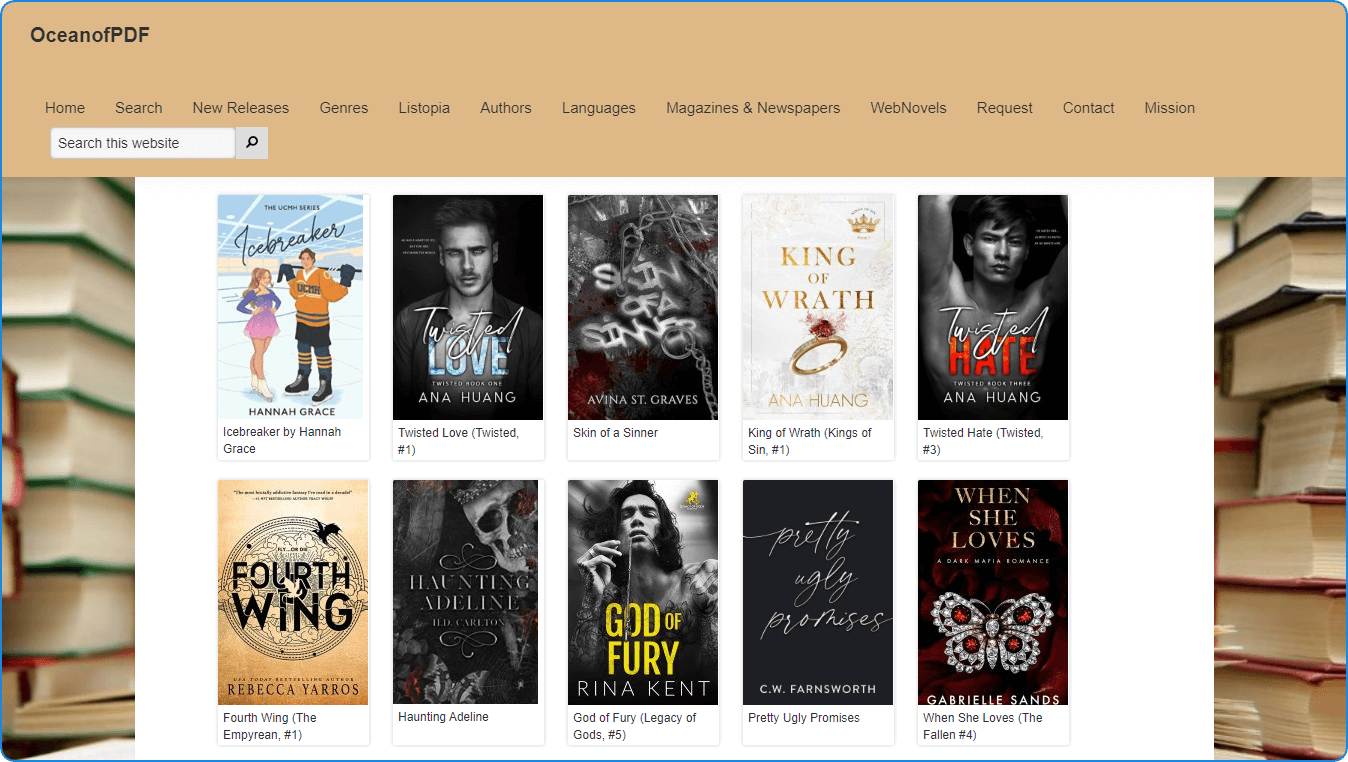Viewport: 1348px width, 762px height.
Task: Open the Twisted Hate (Twisted, #3) link
Action: click(x=983, y=441)
